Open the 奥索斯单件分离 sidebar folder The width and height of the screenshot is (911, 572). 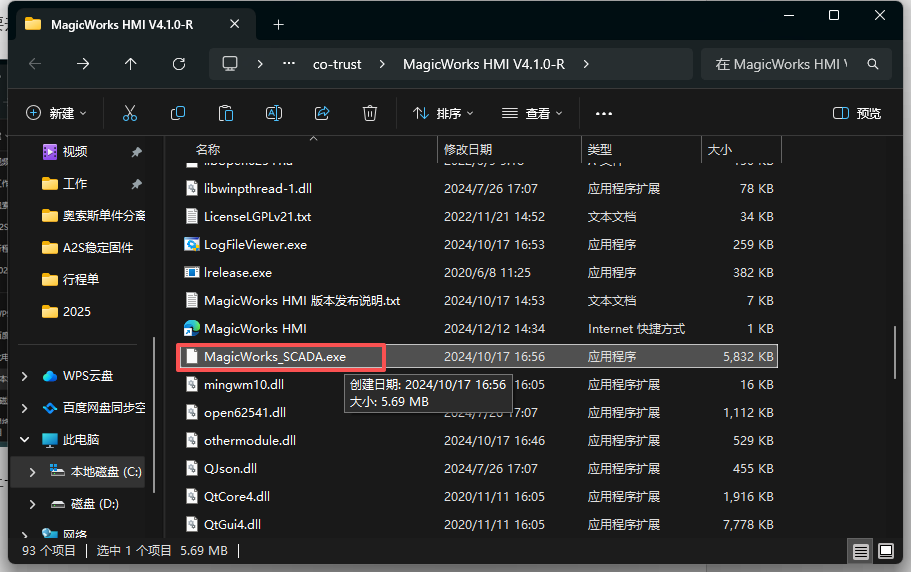click(x=93, y=216)
